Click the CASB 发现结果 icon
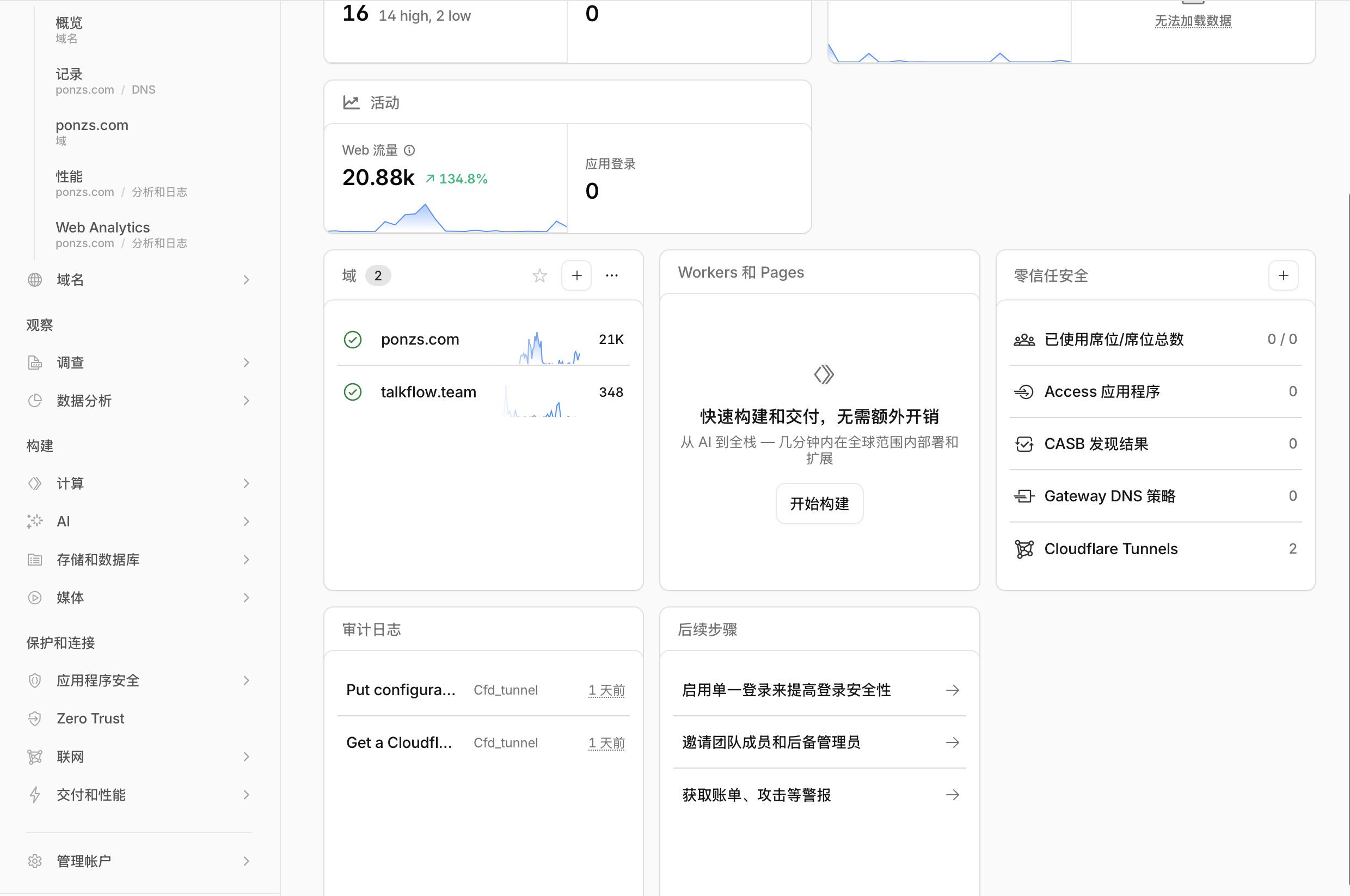Viewport: 1350px width, 896px height. tap(1024, 444)
